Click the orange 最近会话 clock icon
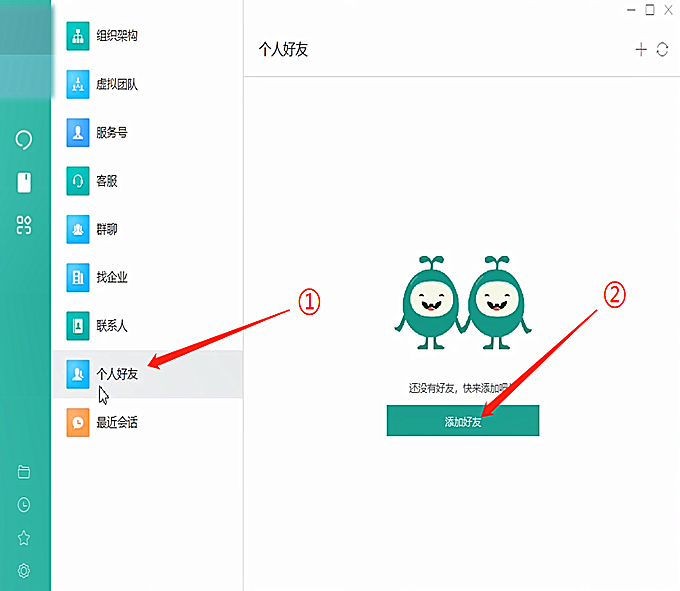This screenshot has width=680, height=591. pyautogui.click(x=78, y=422)
